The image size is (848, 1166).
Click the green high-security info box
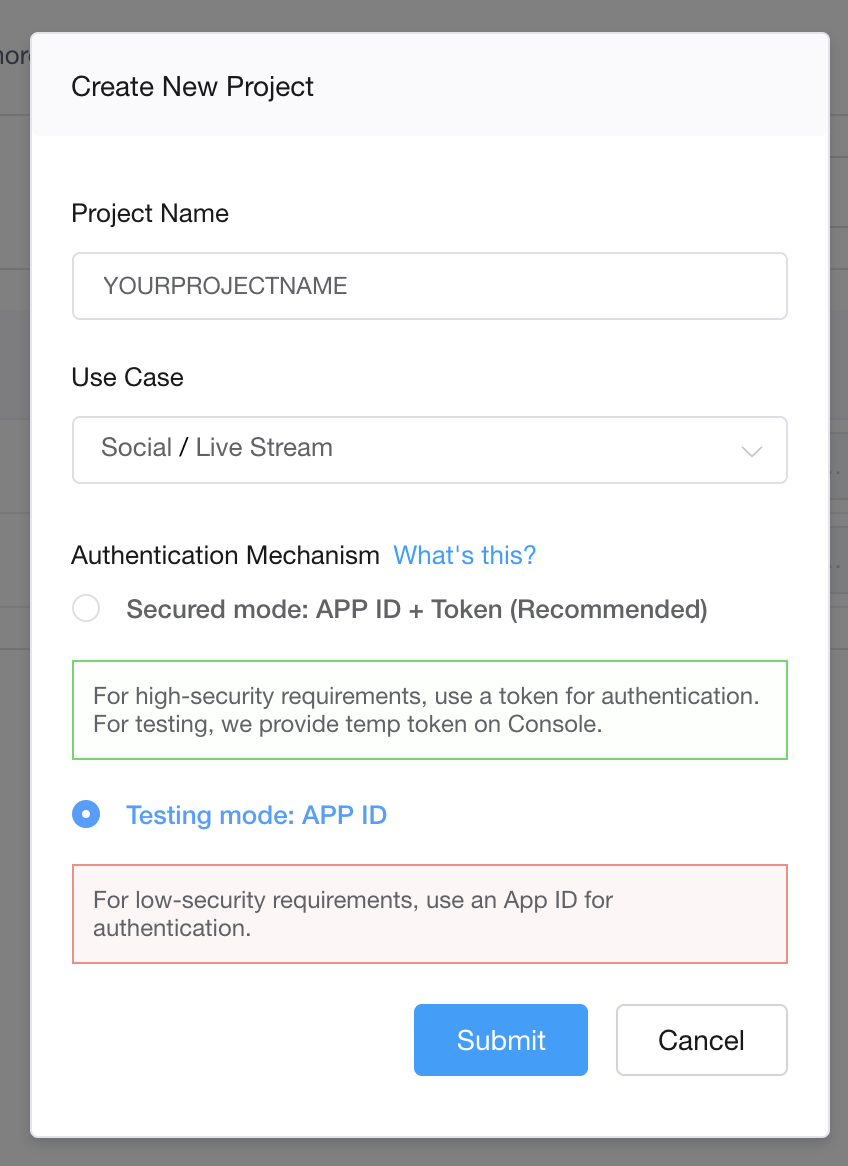click(x=430, y=709)
